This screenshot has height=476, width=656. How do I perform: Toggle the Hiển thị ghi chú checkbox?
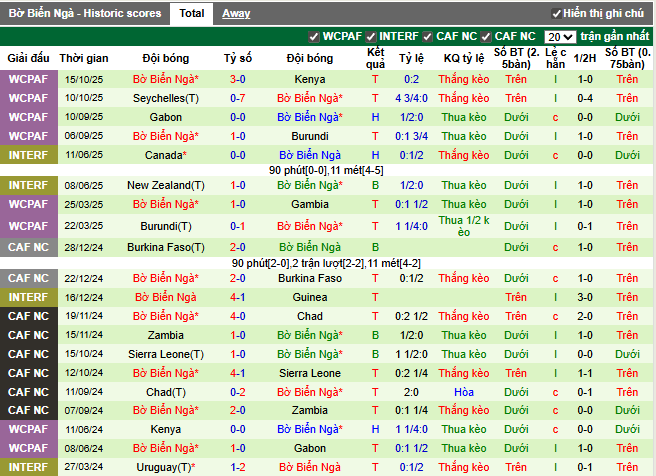pyautogui.click(x=556, y=14)
